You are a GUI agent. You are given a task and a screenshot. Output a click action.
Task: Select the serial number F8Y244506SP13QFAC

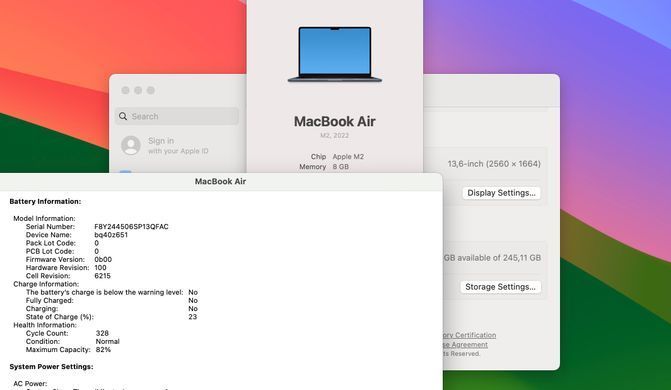click(x=131, y=226)
